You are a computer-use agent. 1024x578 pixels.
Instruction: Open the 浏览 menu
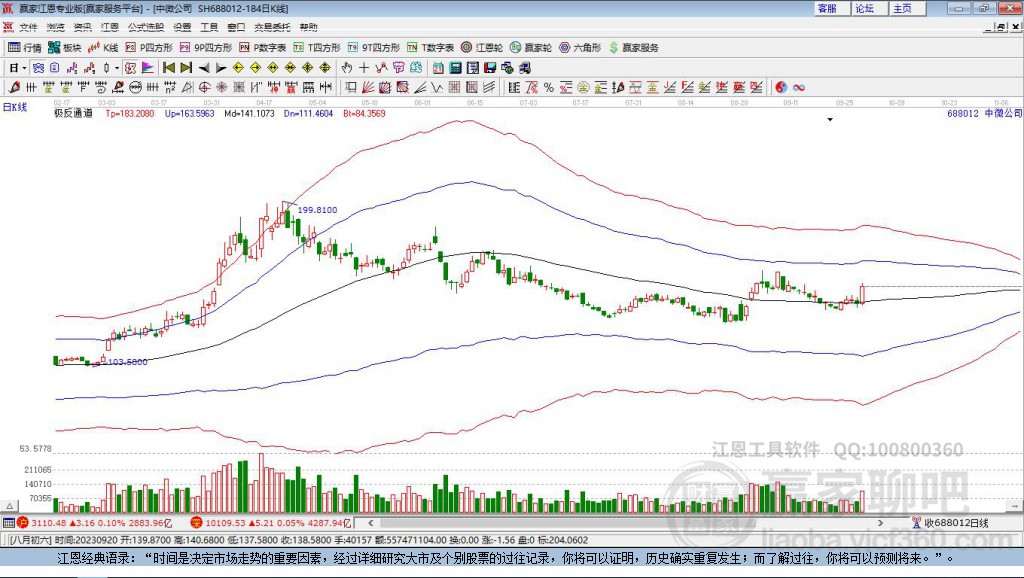(x=56, y=27)
